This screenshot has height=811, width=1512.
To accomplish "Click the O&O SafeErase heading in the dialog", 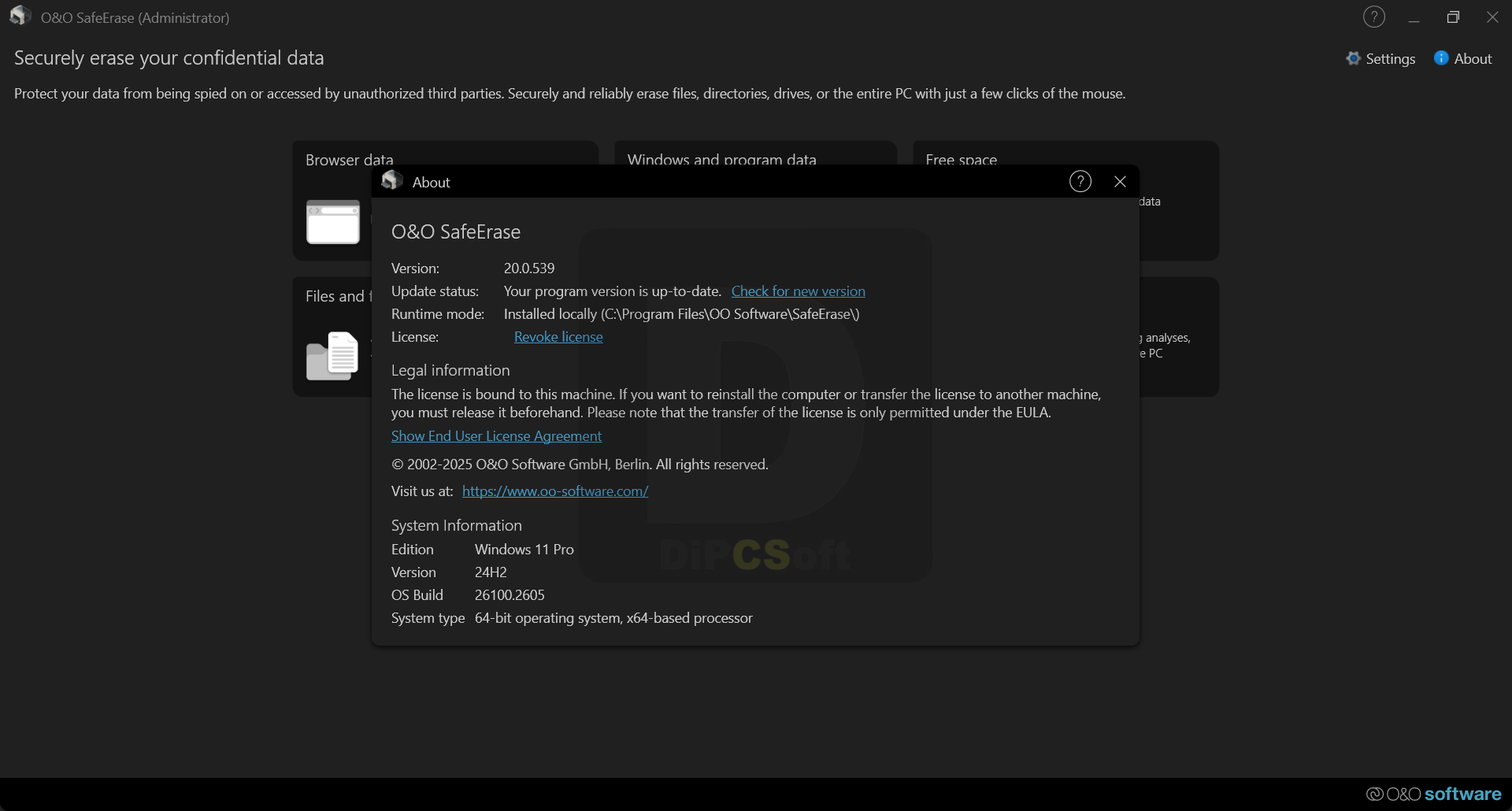I will click(456, 232).
